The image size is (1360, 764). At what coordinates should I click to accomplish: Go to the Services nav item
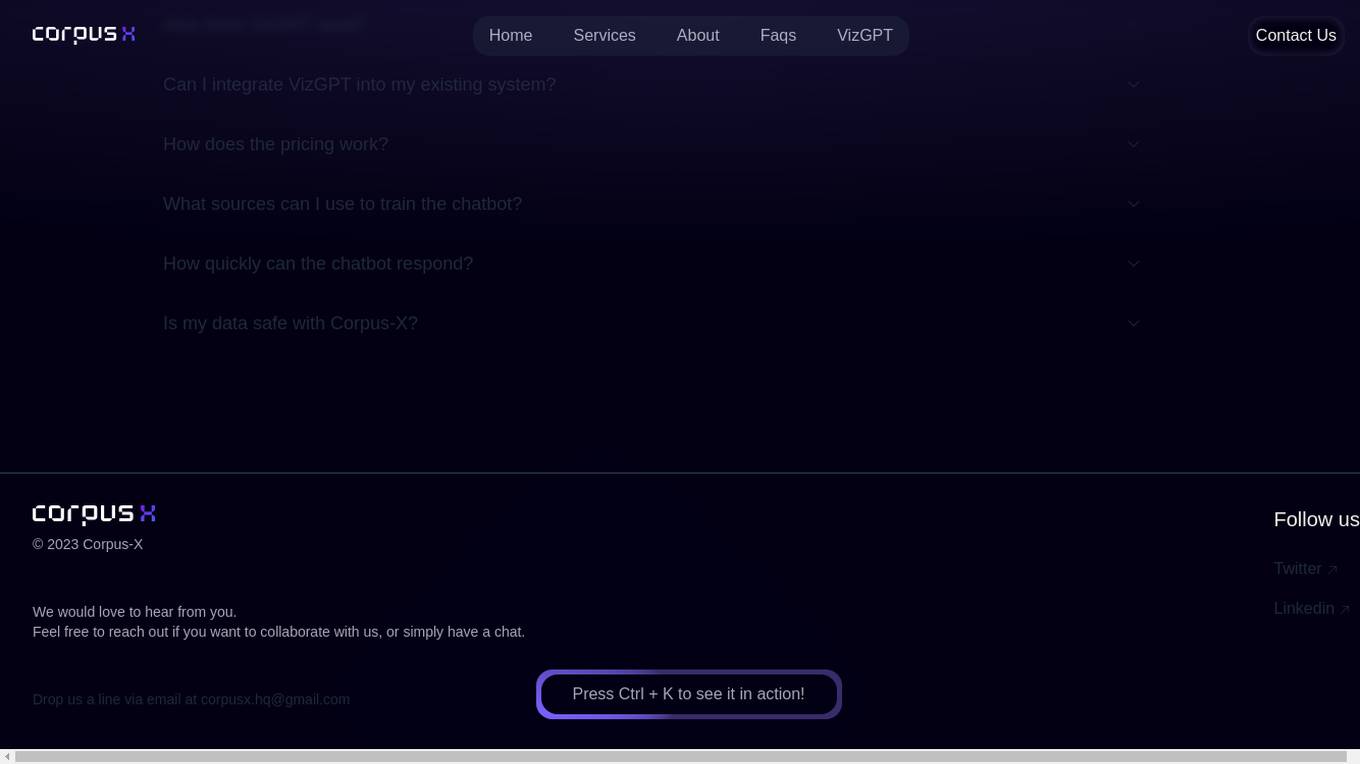tap(604, 35)
